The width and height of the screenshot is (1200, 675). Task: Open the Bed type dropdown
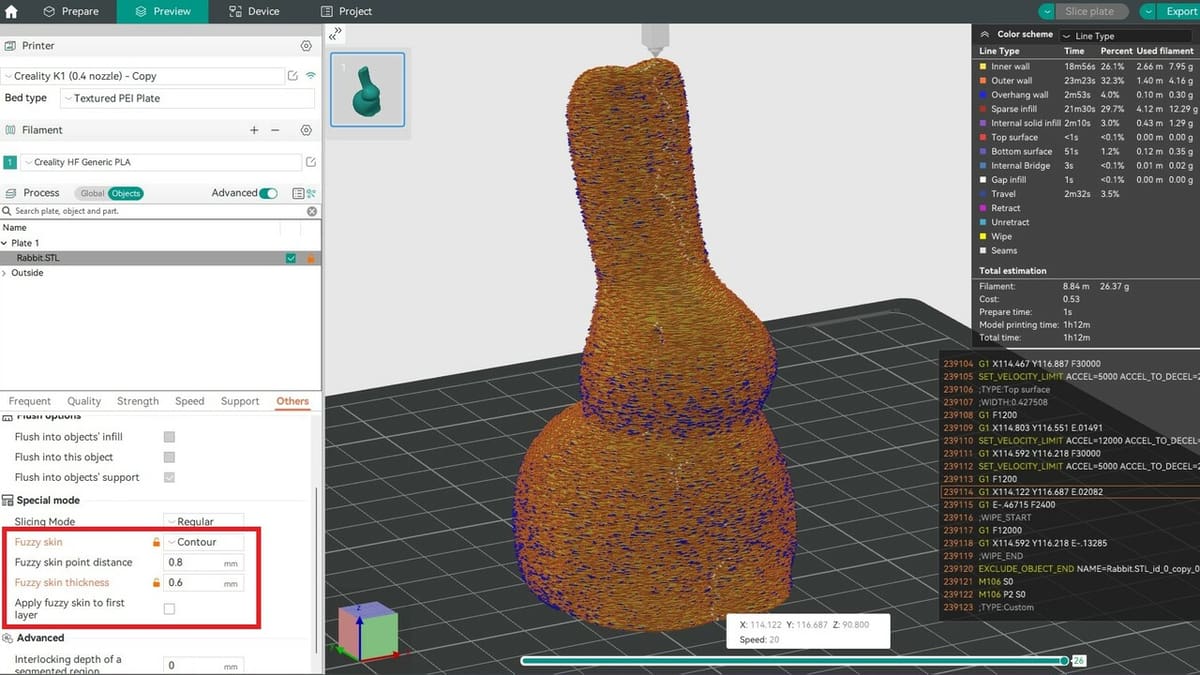[187, 98]
